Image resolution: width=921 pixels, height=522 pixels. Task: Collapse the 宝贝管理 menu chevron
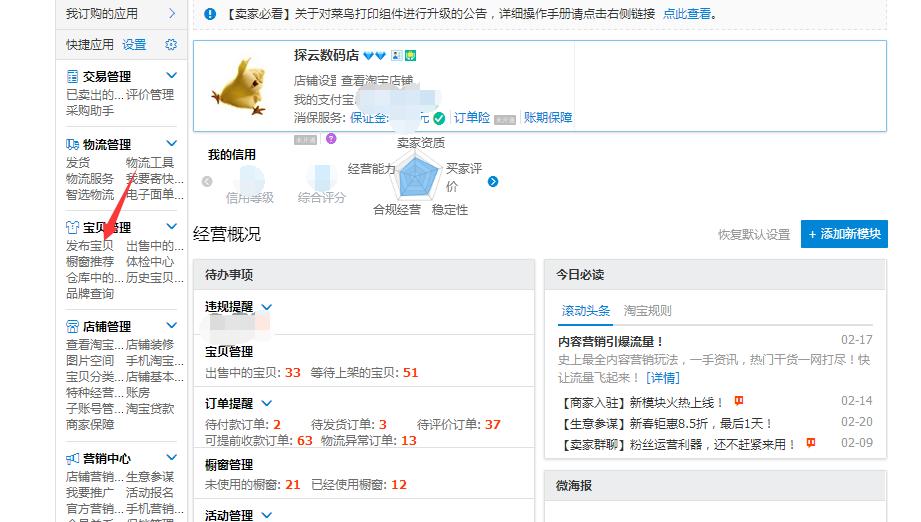point(172,227)
